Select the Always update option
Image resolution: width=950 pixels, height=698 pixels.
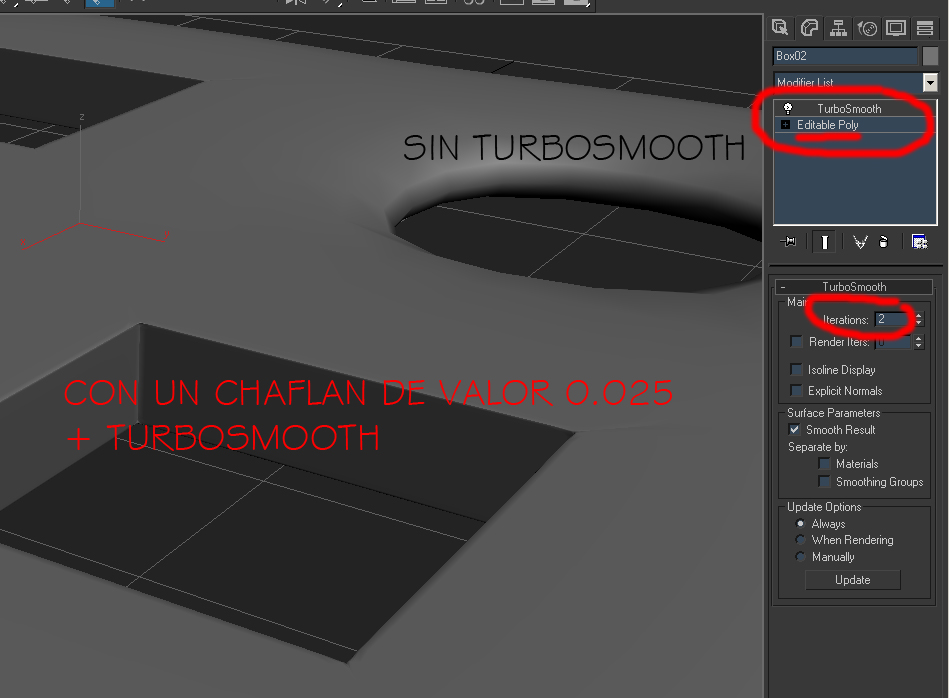tap(800, 524)
